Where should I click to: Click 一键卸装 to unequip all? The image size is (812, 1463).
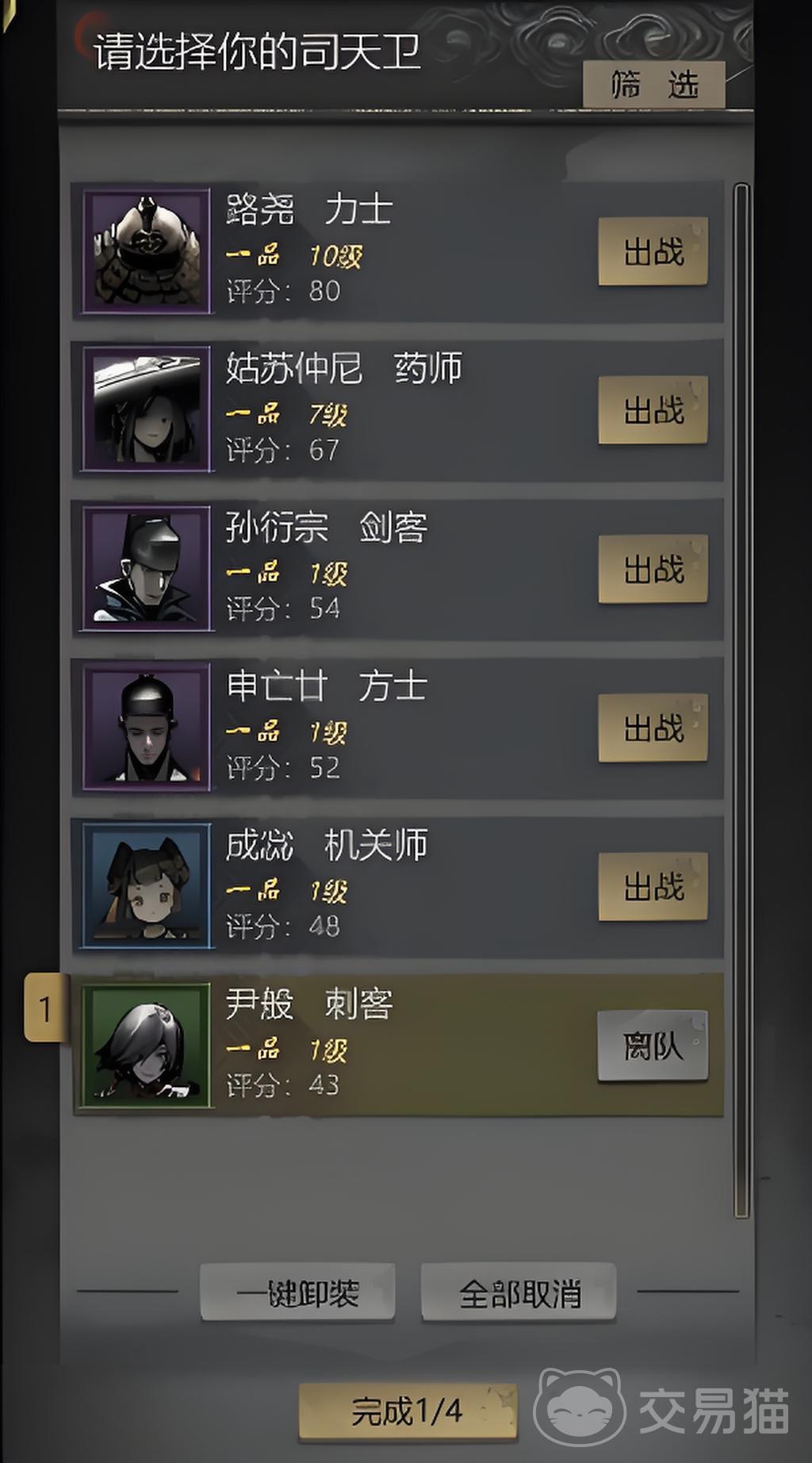(x=297, y=1292)
